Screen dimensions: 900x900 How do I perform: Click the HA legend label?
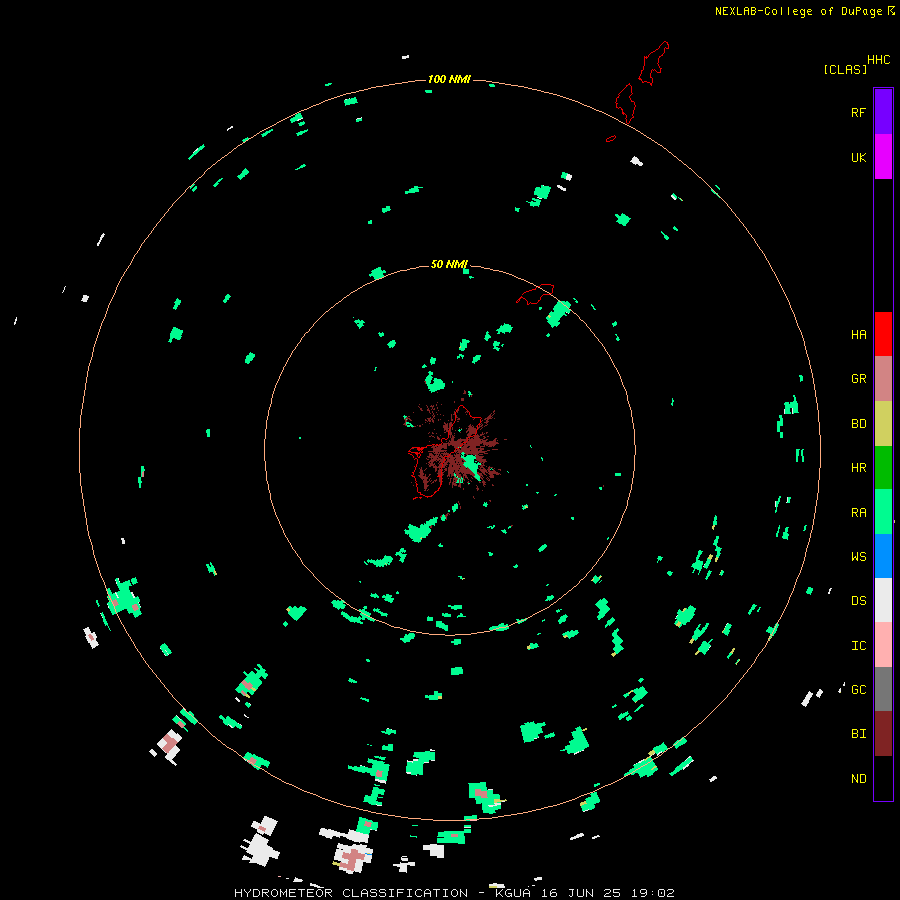click(858, 335)
